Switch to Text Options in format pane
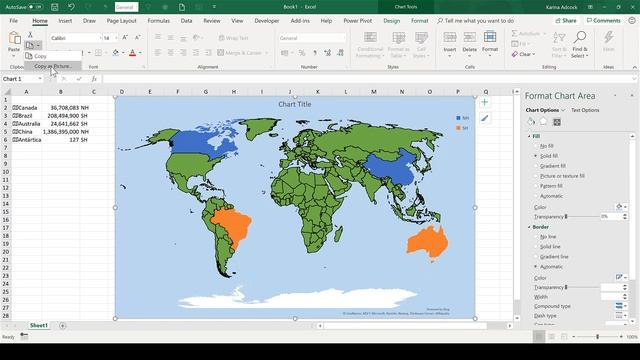 pyautogui.click(x=585, y=110)
